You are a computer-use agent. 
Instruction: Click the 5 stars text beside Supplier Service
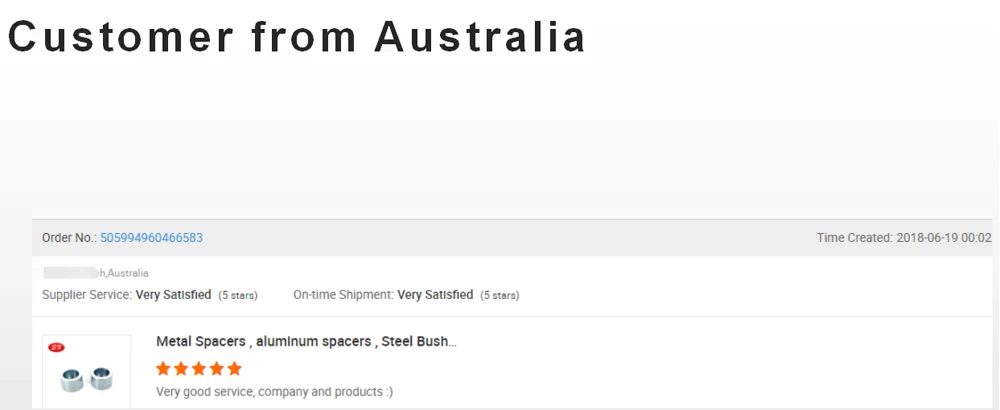(238, 296)
